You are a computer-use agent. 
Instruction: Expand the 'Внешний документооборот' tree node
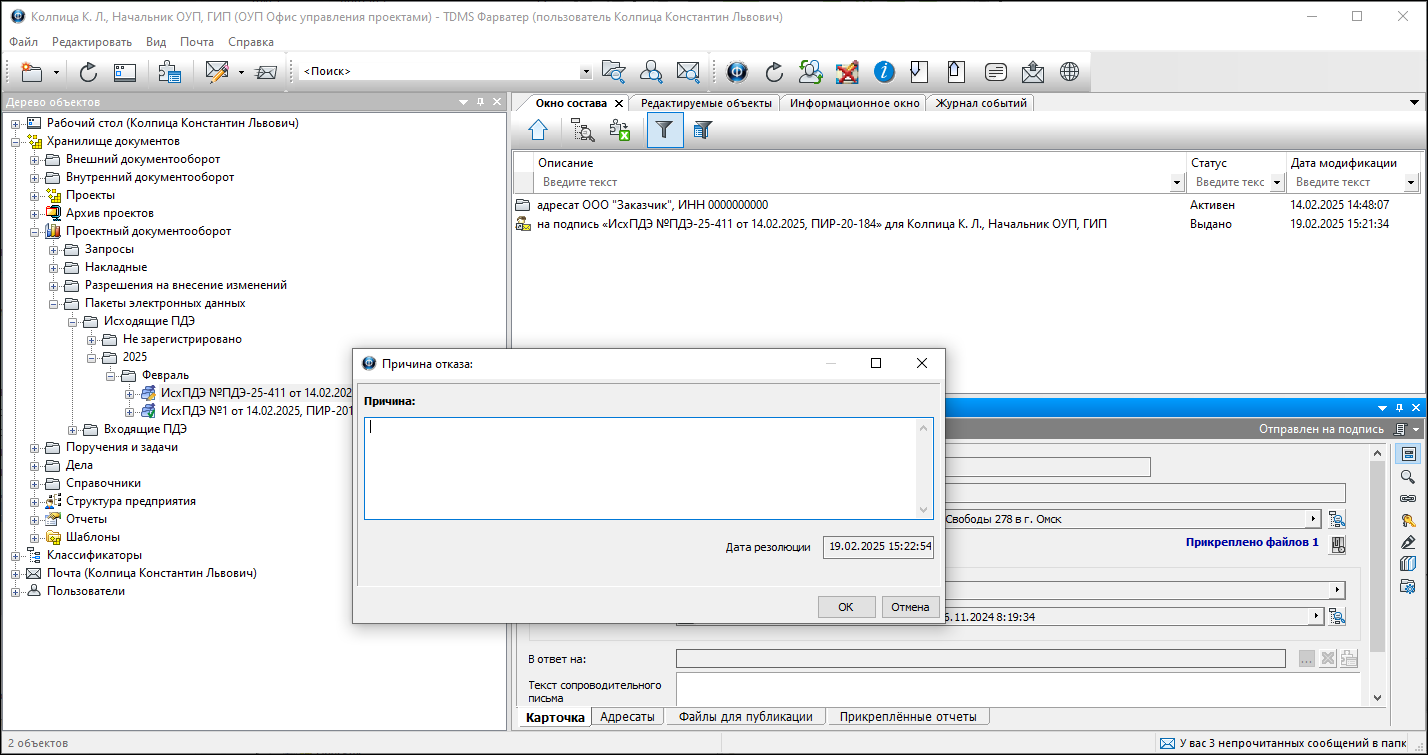(35, 159)
